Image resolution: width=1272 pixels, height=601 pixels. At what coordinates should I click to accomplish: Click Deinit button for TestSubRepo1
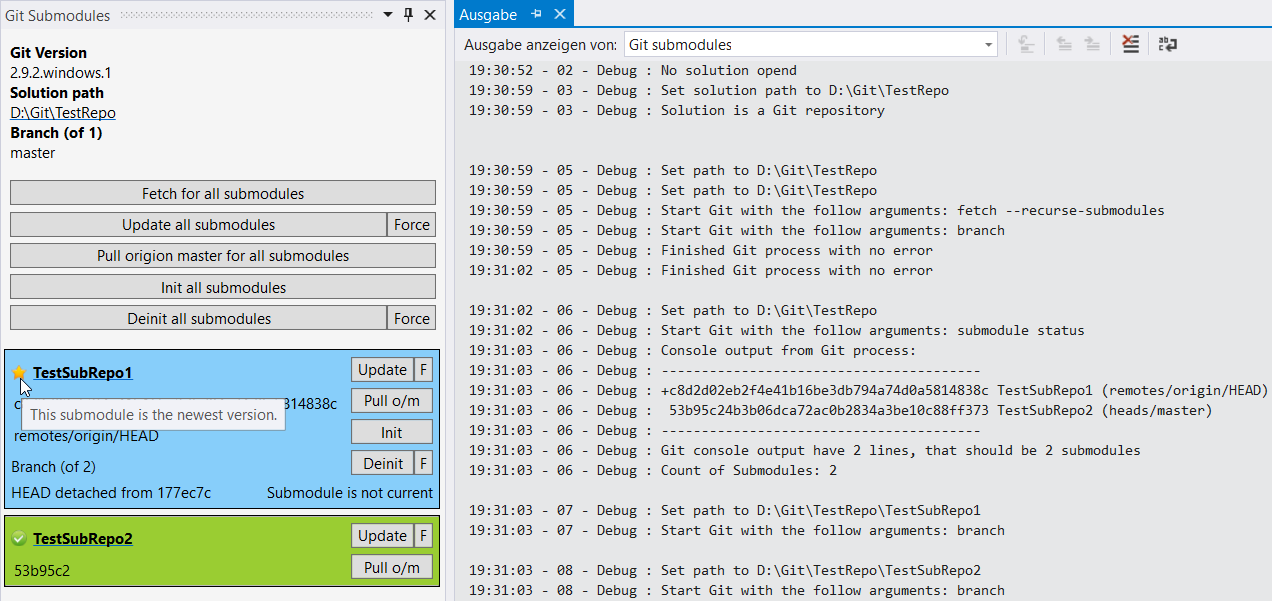[382, 463]
